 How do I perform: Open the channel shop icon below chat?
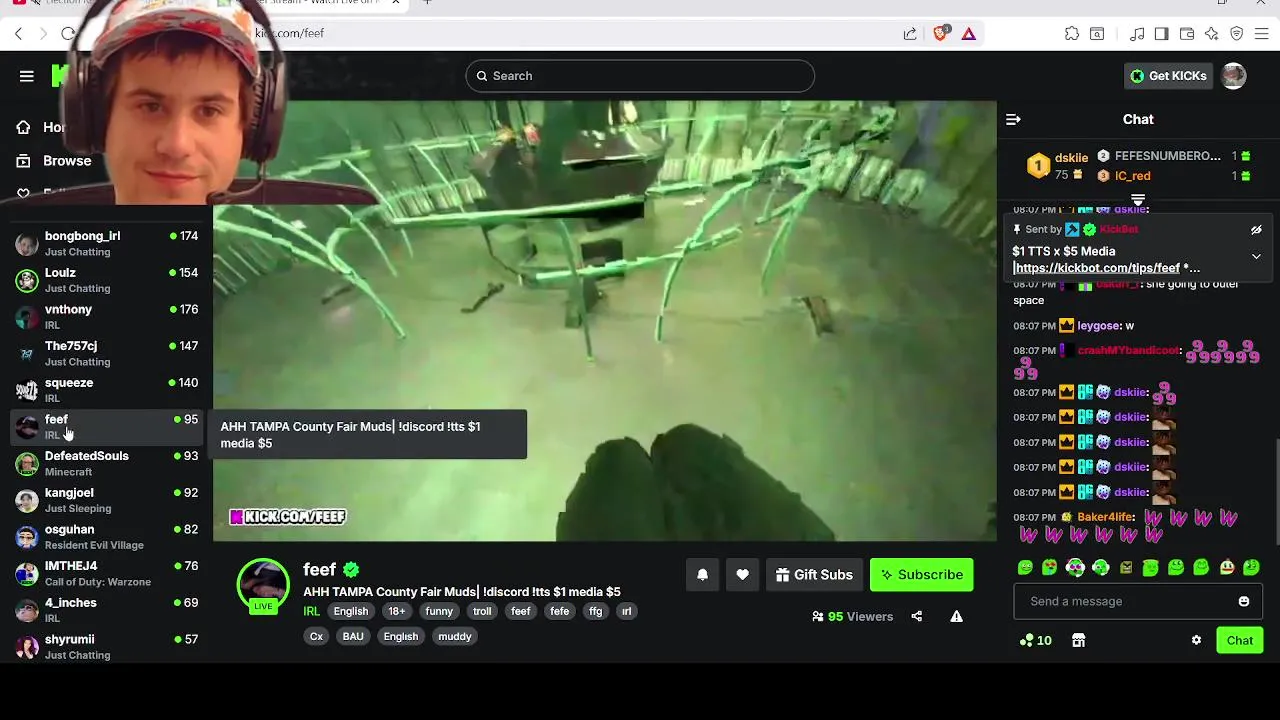tap(1078, 641)
